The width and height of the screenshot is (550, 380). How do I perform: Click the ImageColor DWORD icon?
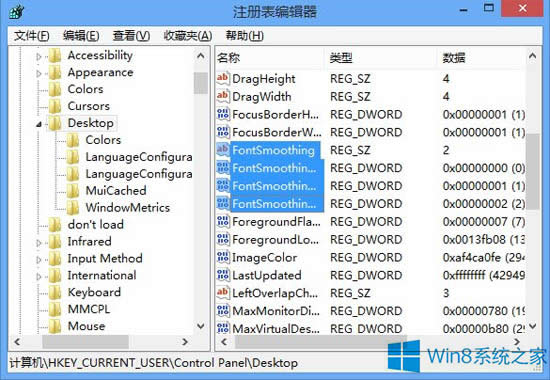point(223,257)
